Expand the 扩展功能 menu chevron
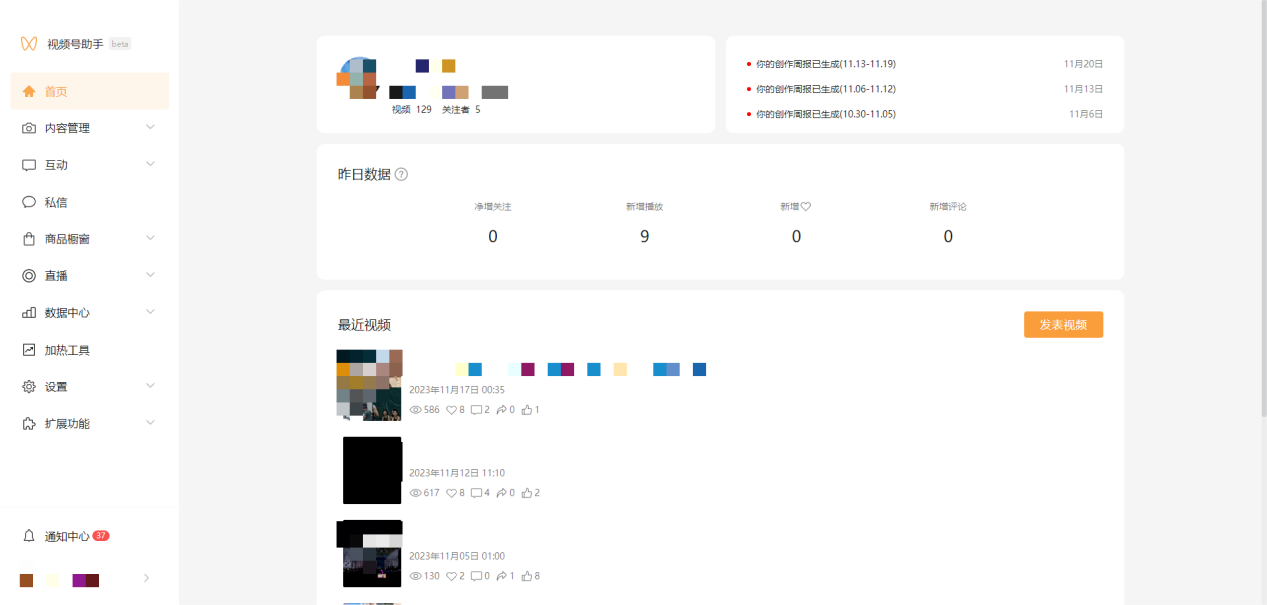The image size is (1267, 605). (150, 423)
